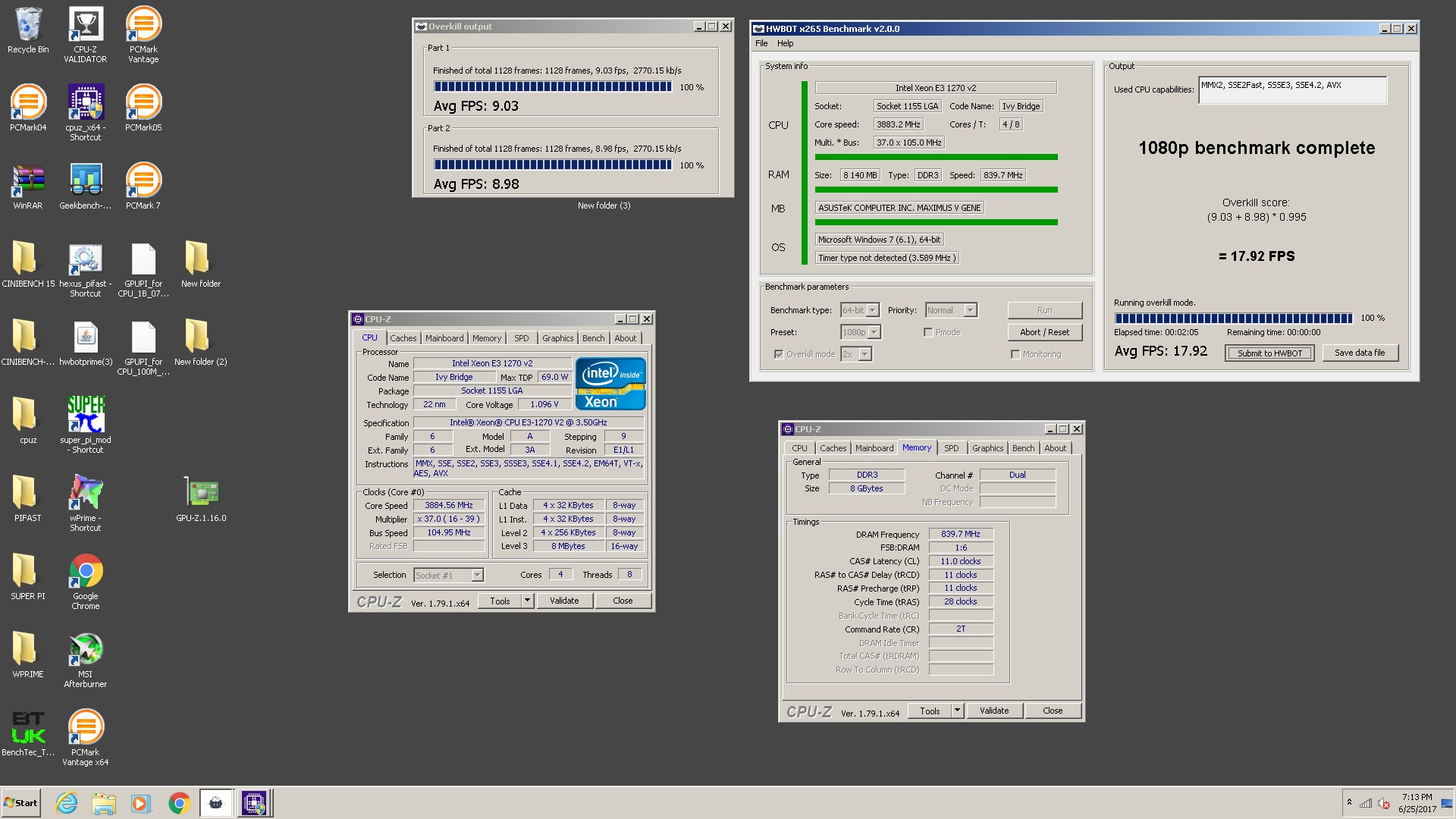Image resolution: width=1456 pixels, height=819 pixels.
Task: Toggle the Monitoring checkbox
Action: click(1015, 354)
